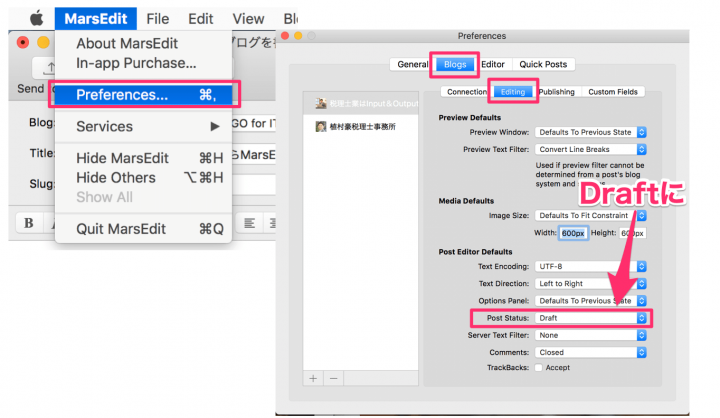The image size is (720, 418).
Task: Click the image Width field
Action: (573, 233)
